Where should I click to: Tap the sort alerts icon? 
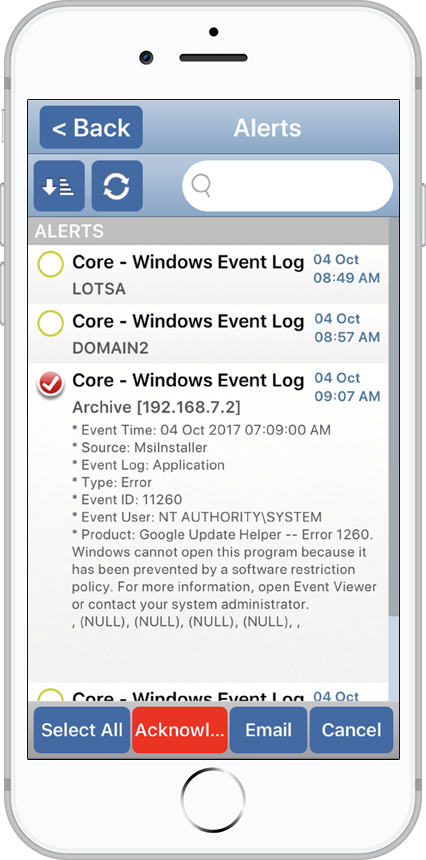point(59,186)
